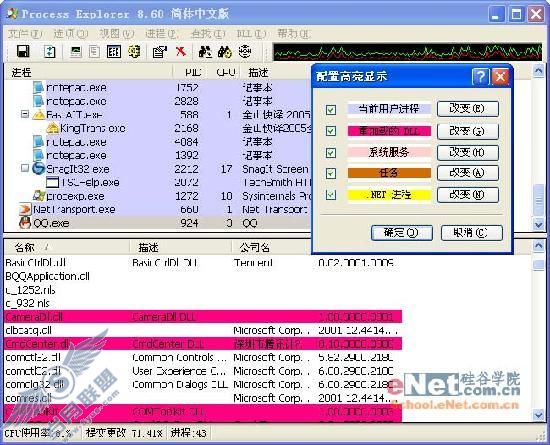Click the notepad icon of PID 1392 row
This screenshot has height=445, width=550.
click(x=39, y=155)
